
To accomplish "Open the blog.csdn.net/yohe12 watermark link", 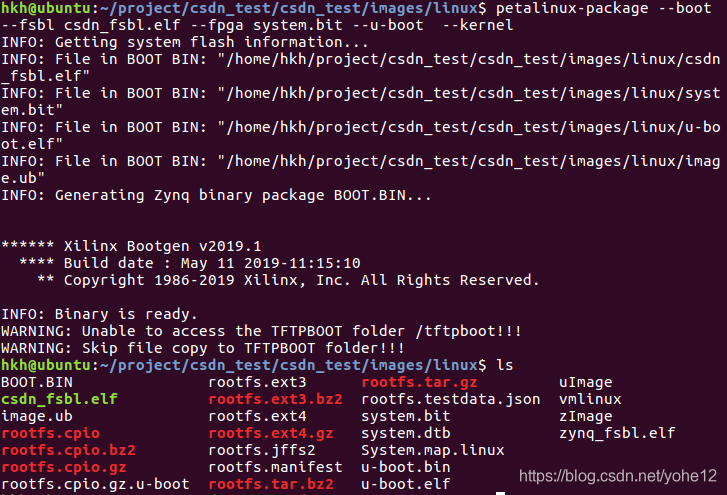I will tap(618, 476).
